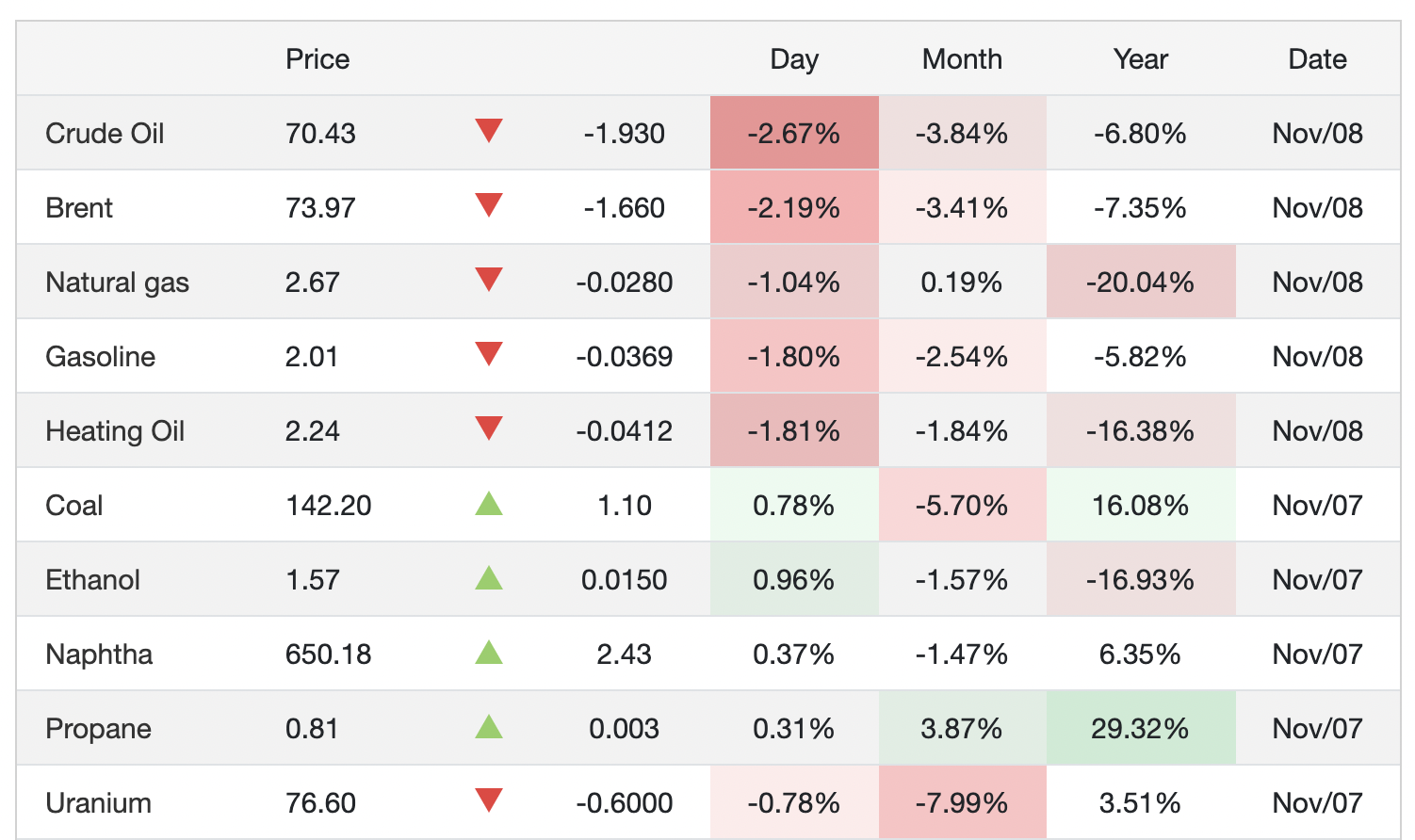Click Heating Oil year change -16.38%
Screen dimensions: 1415x840
point(1141,431)
